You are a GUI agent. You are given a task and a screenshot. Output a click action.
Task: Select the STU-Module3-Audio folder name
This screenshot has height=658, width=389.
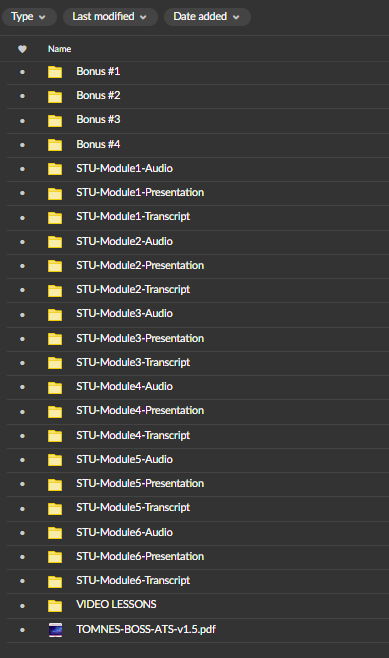click(124, 313)
